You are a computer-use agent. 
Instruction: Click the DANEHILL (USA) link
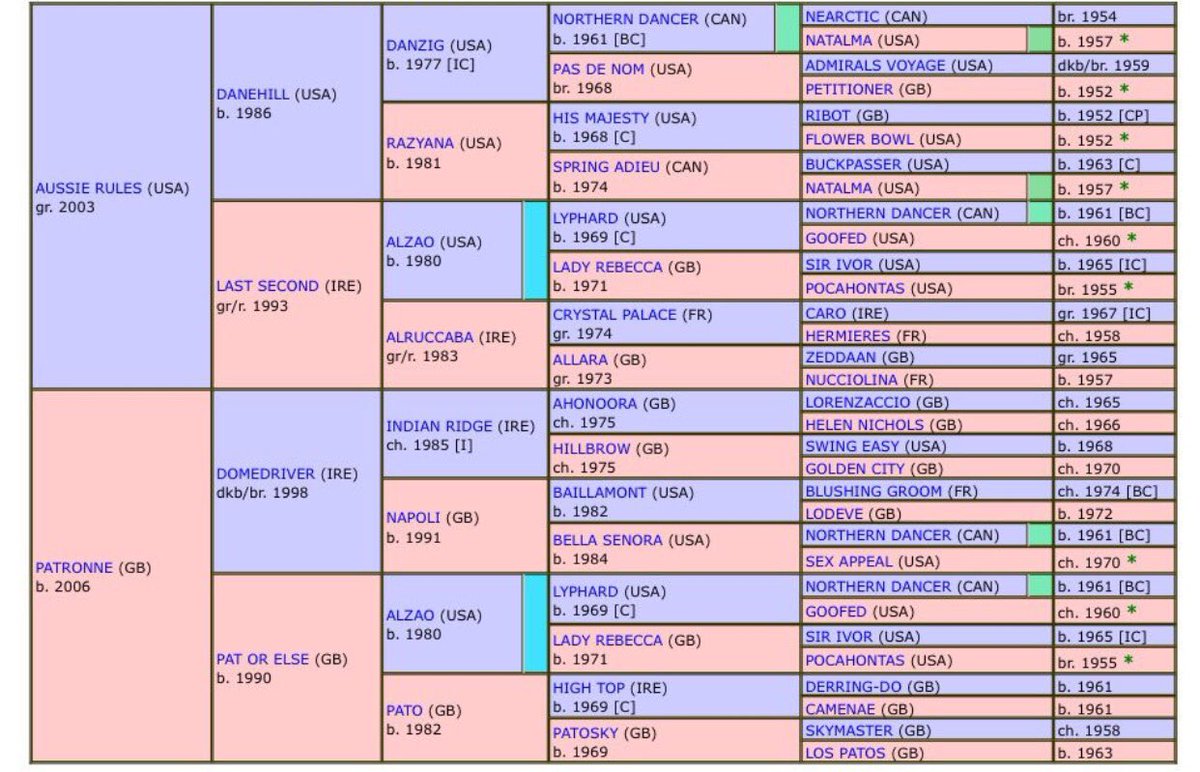[276, 94]
